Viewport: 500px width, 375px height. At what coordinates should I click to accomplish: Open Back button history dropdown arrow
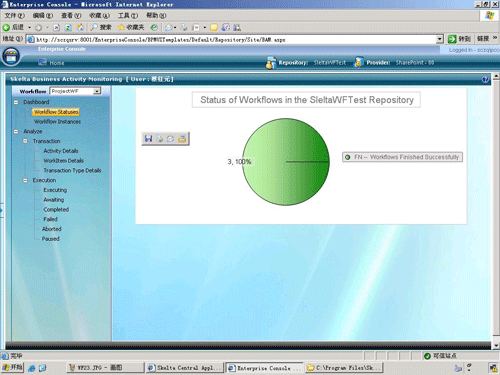(29, 27)
